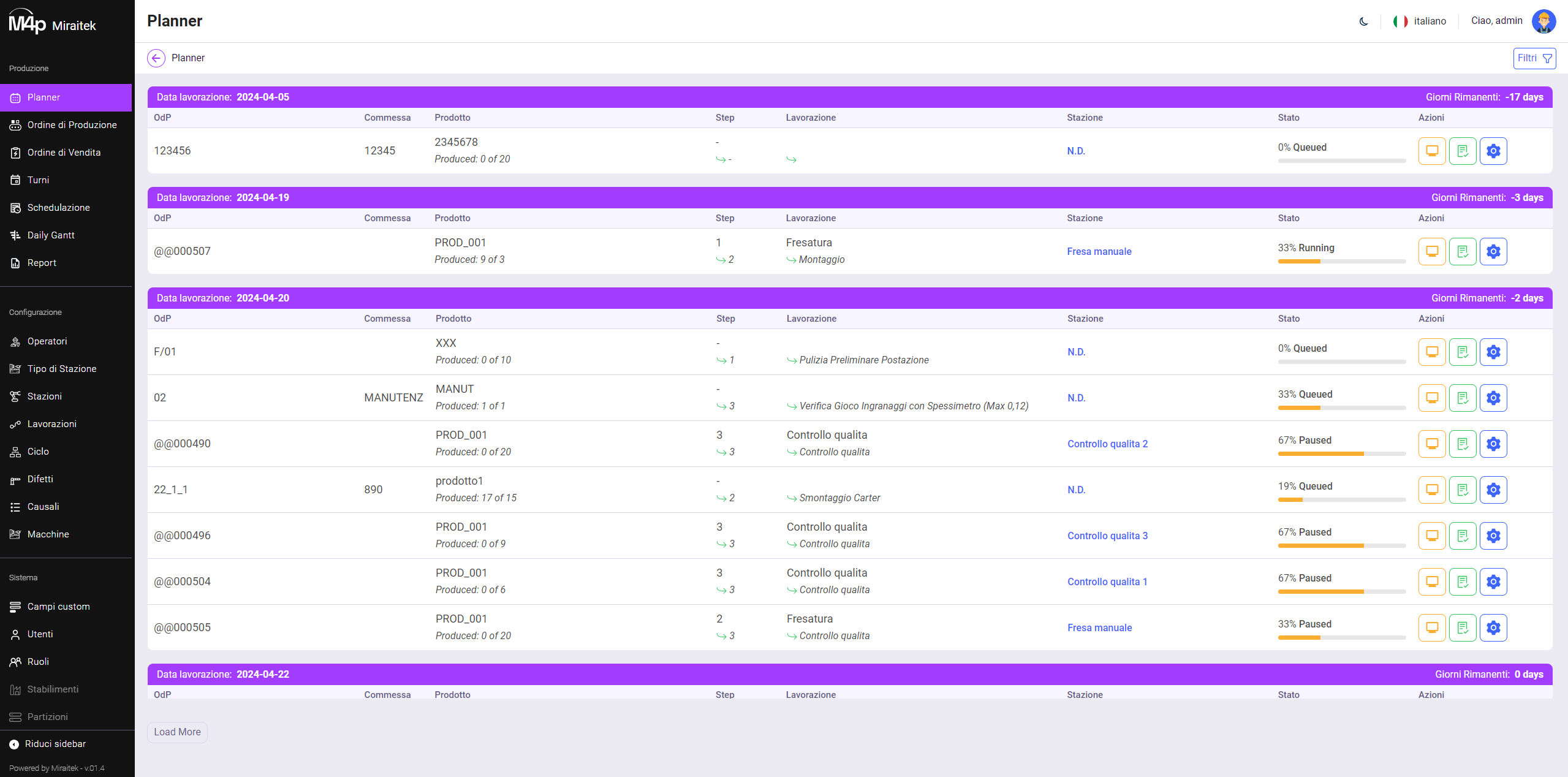1568x777 pixels.
Task: Click monitor icon for order 22_1_1
Action: [x=1432, y=490]
